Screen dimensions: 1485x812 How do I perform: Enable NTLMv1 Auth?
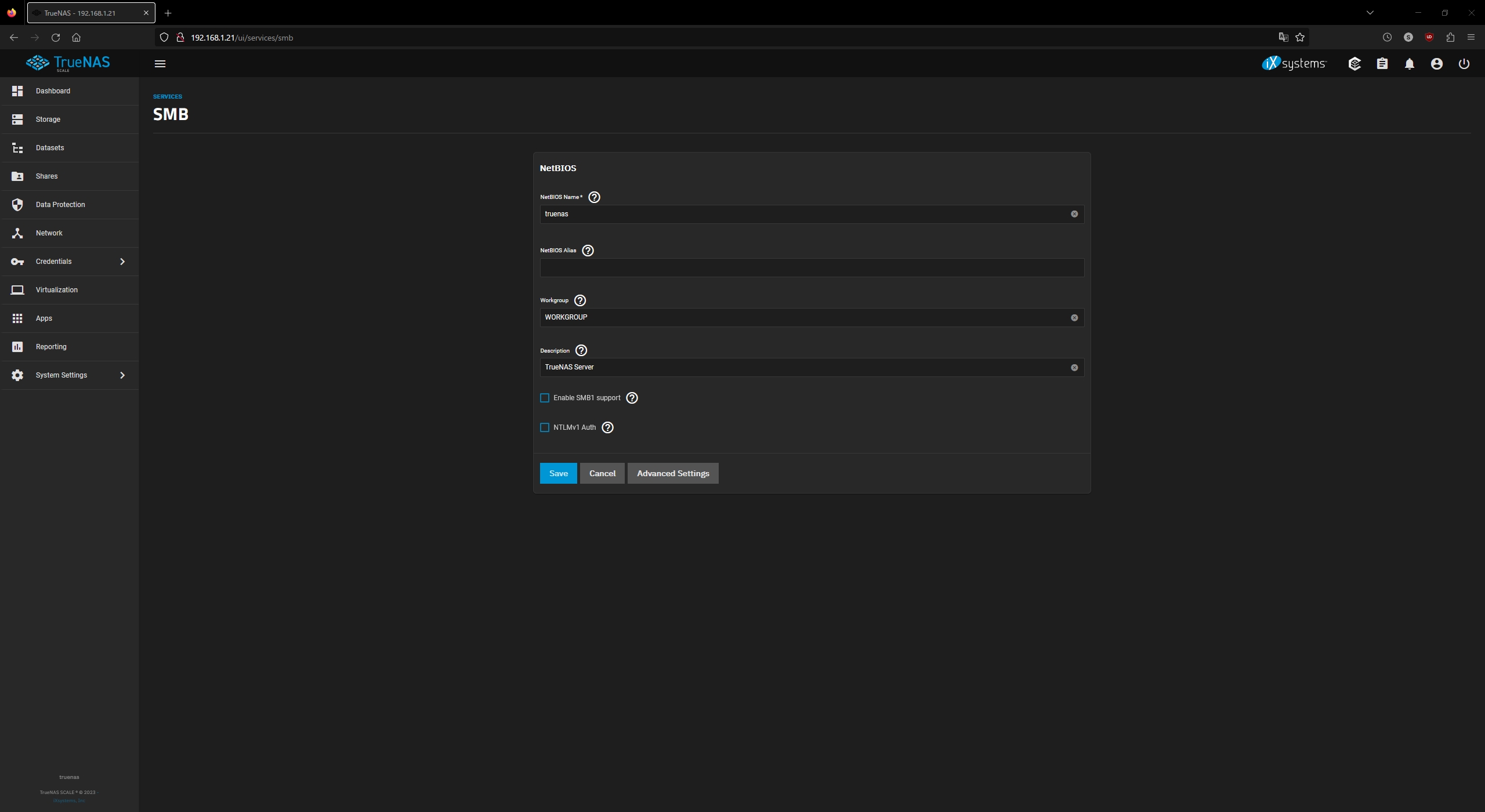pyautogui.click(x=544, y=427)
